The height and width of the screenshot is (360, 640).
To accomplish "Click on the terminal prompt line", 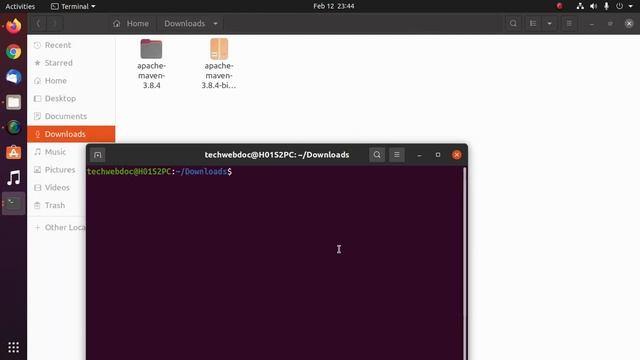I will 160,172.
